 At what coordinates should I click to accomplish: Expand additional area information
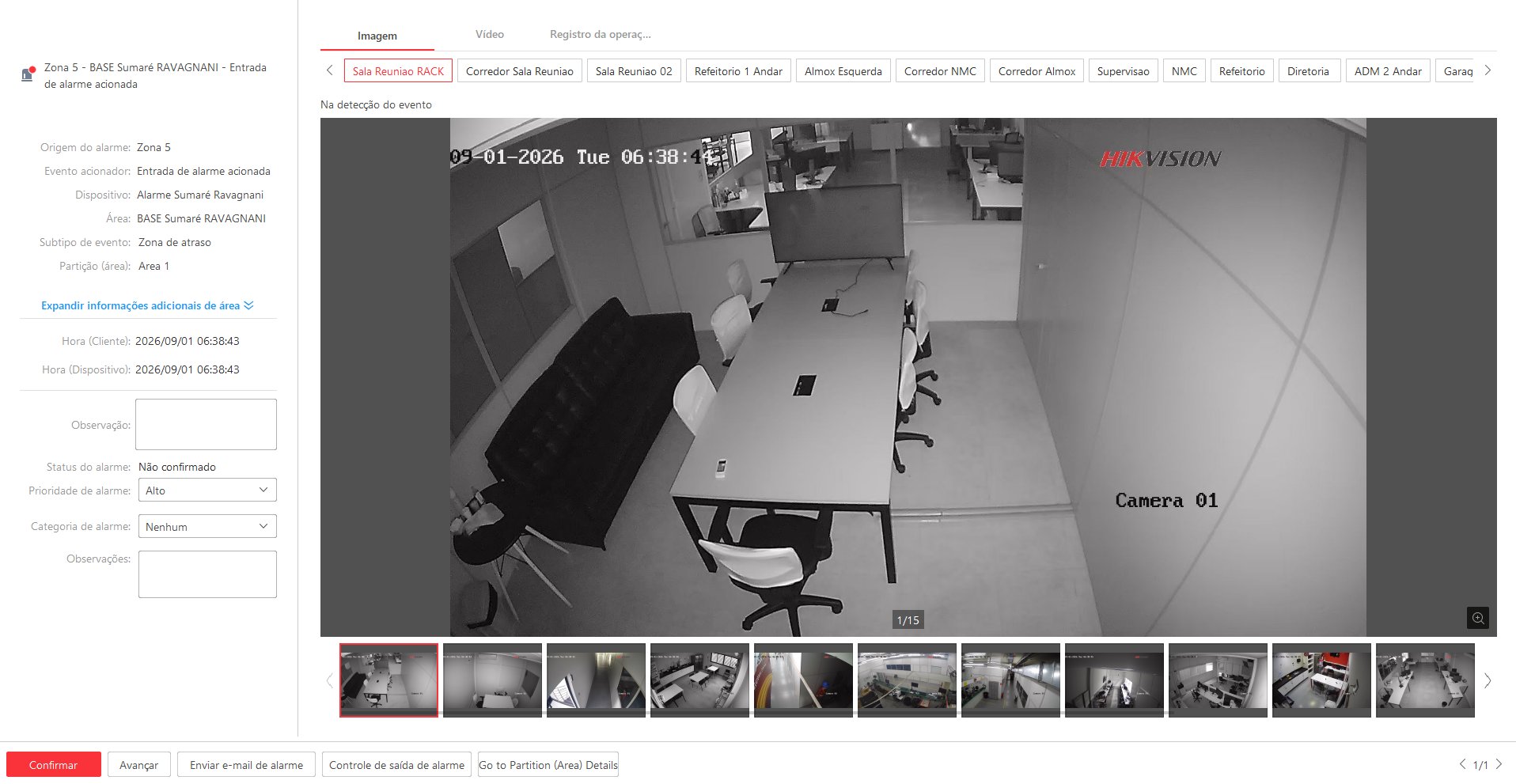tap(147, 305)
